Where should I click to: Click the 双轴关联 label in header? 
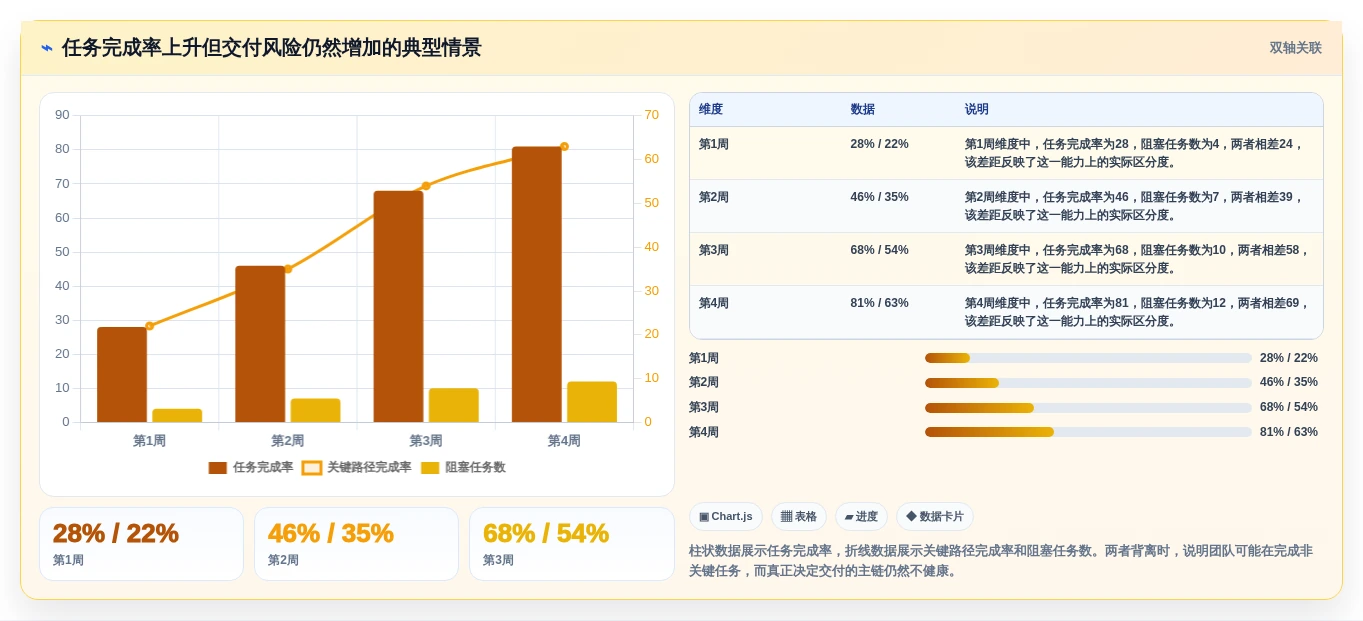point(1295,48)
